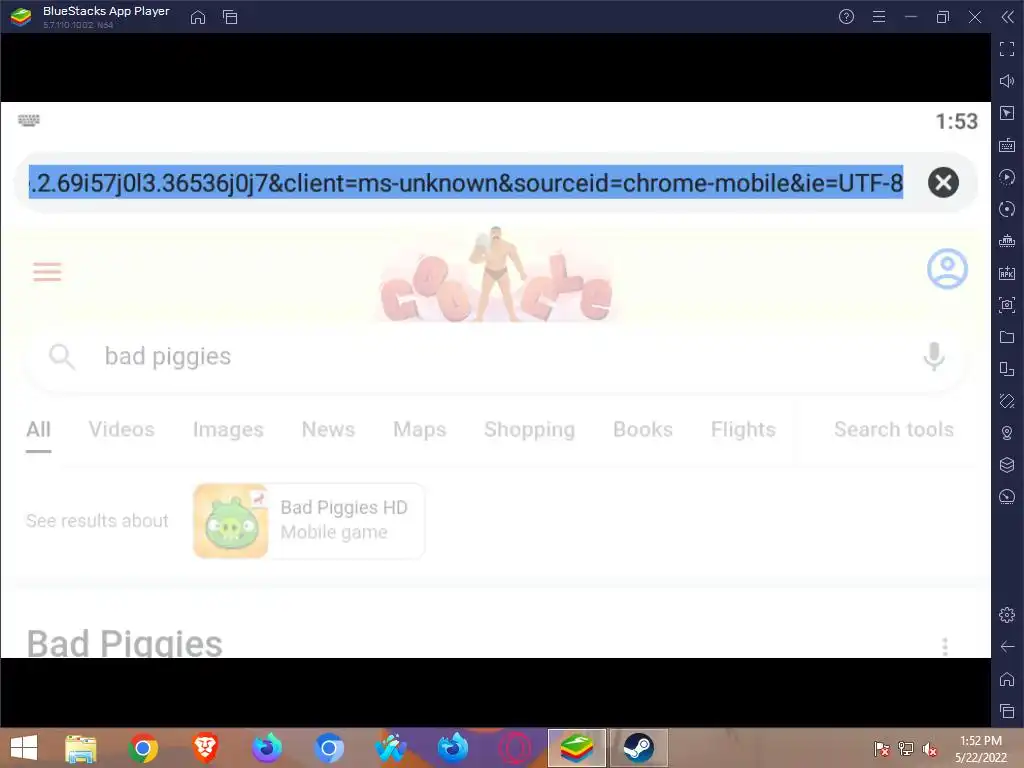This screenshot has width=1024, height=768.
Task: Open Google's hamburger menu on the page
Action: click(x=47, y=271)
